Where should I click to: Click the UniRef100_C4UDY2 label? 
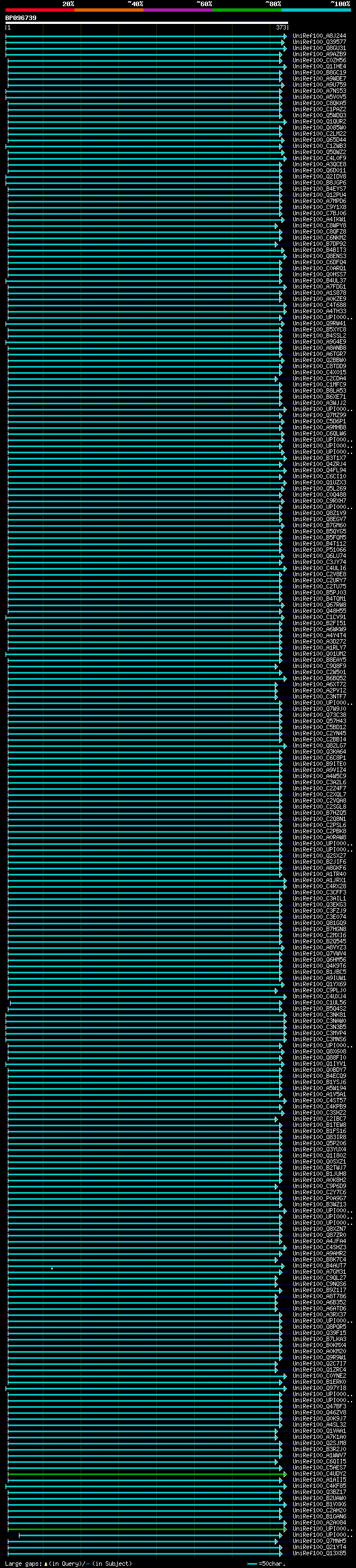[x=319, y=1473]
